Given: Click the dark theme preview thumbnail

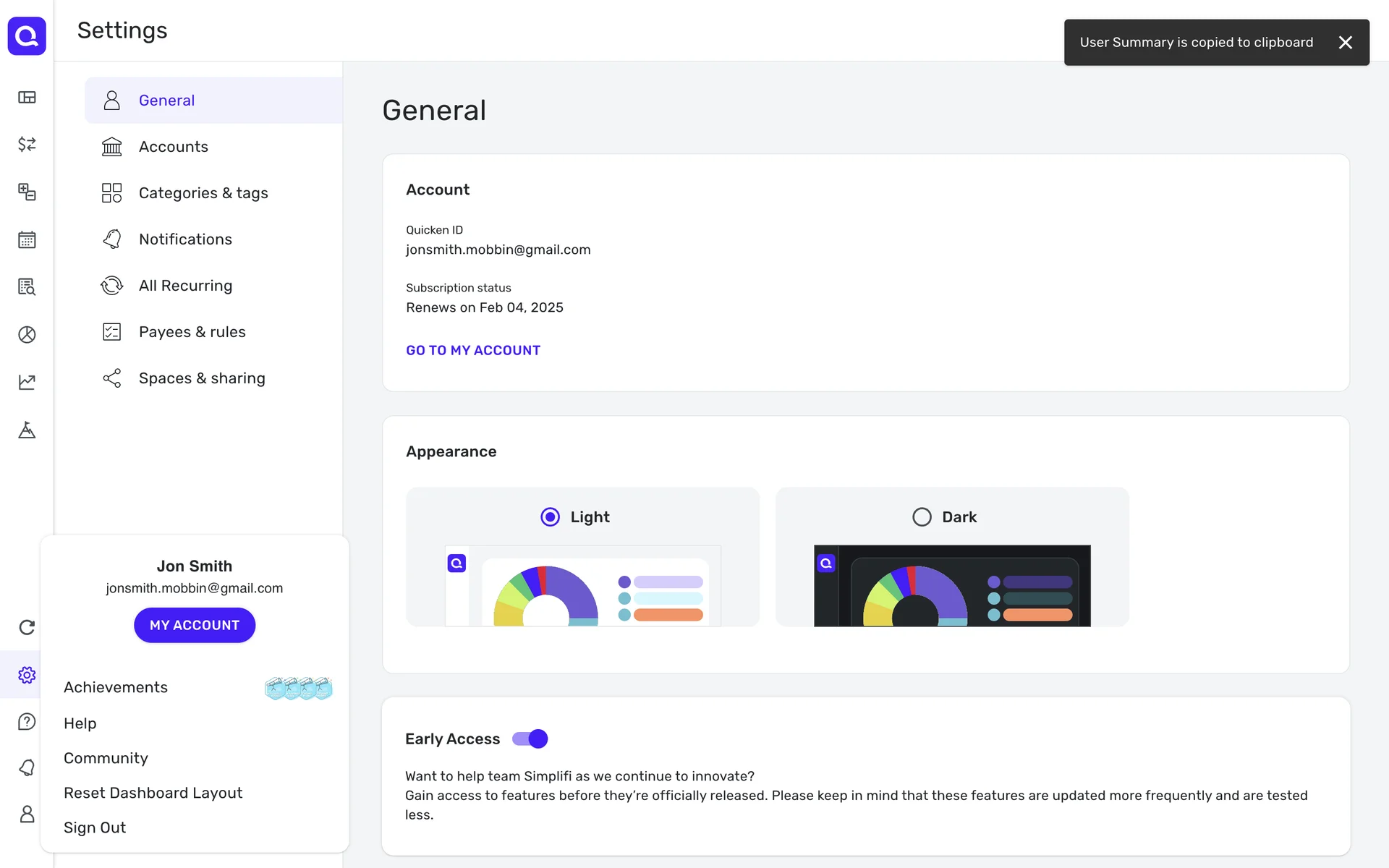Looking at the screenshot, I should 951,585.
